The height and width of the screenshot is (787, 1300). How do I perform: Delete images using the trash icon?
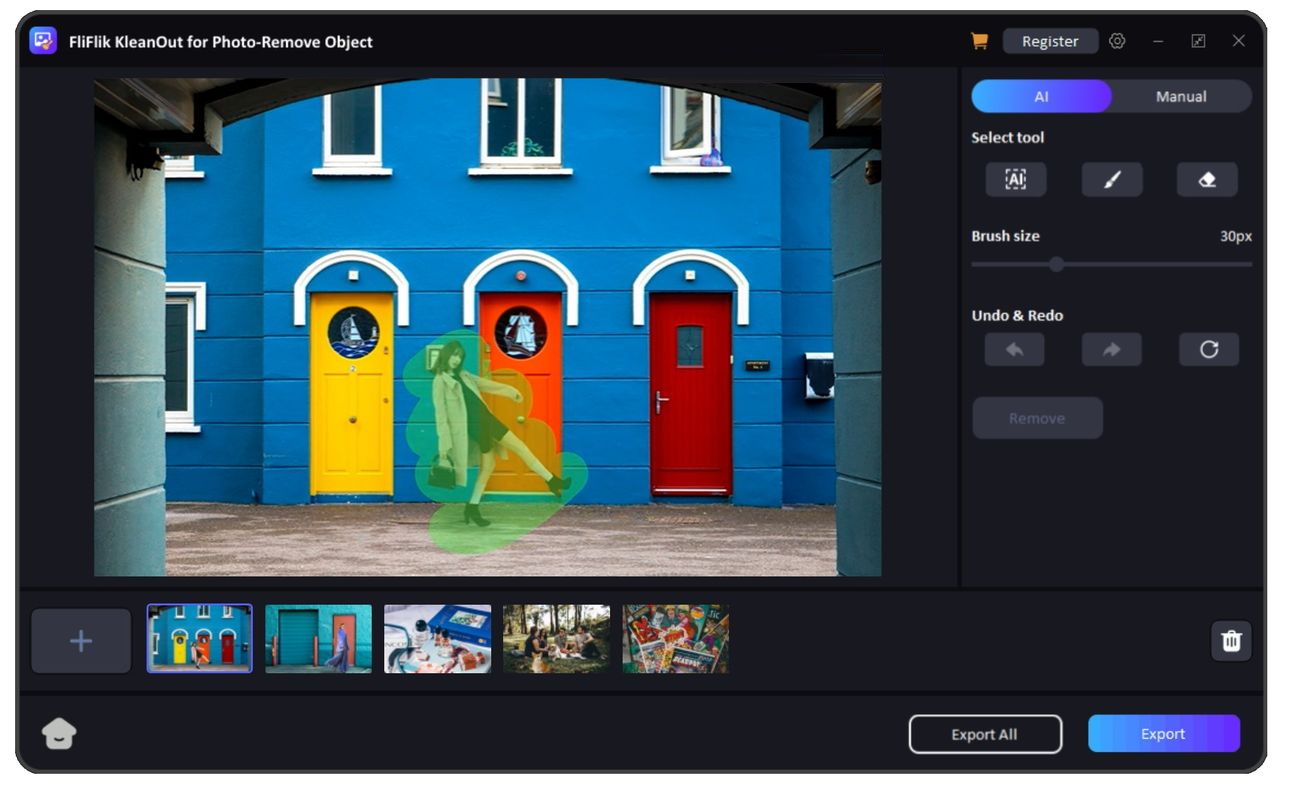pos(1231,640)
